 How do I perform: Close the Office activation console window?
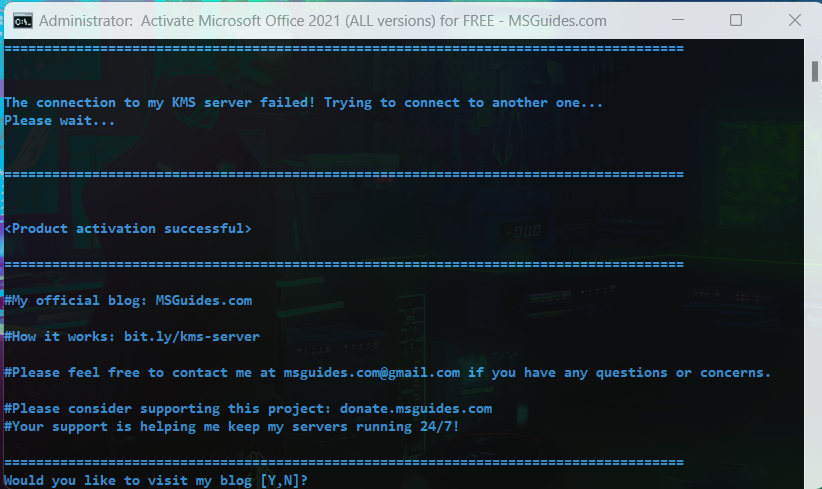tap(795, 20)
